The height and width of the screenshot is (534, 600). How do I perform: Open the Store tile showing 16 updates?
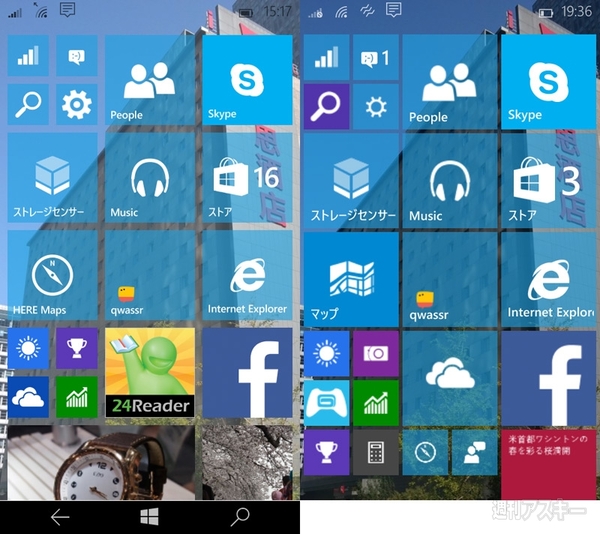pyautogui.click(x=248, y=178)
